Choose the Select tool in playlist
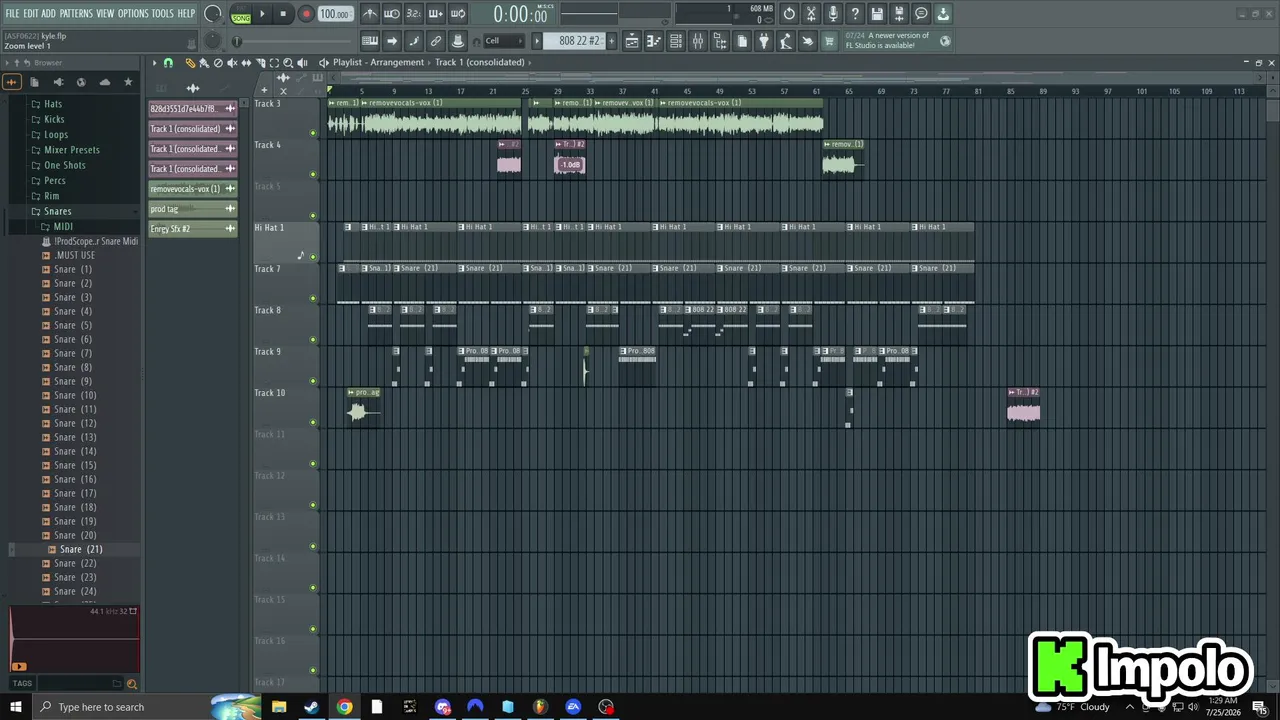This screenshot has width=1280, height=720. click(274, 63)
